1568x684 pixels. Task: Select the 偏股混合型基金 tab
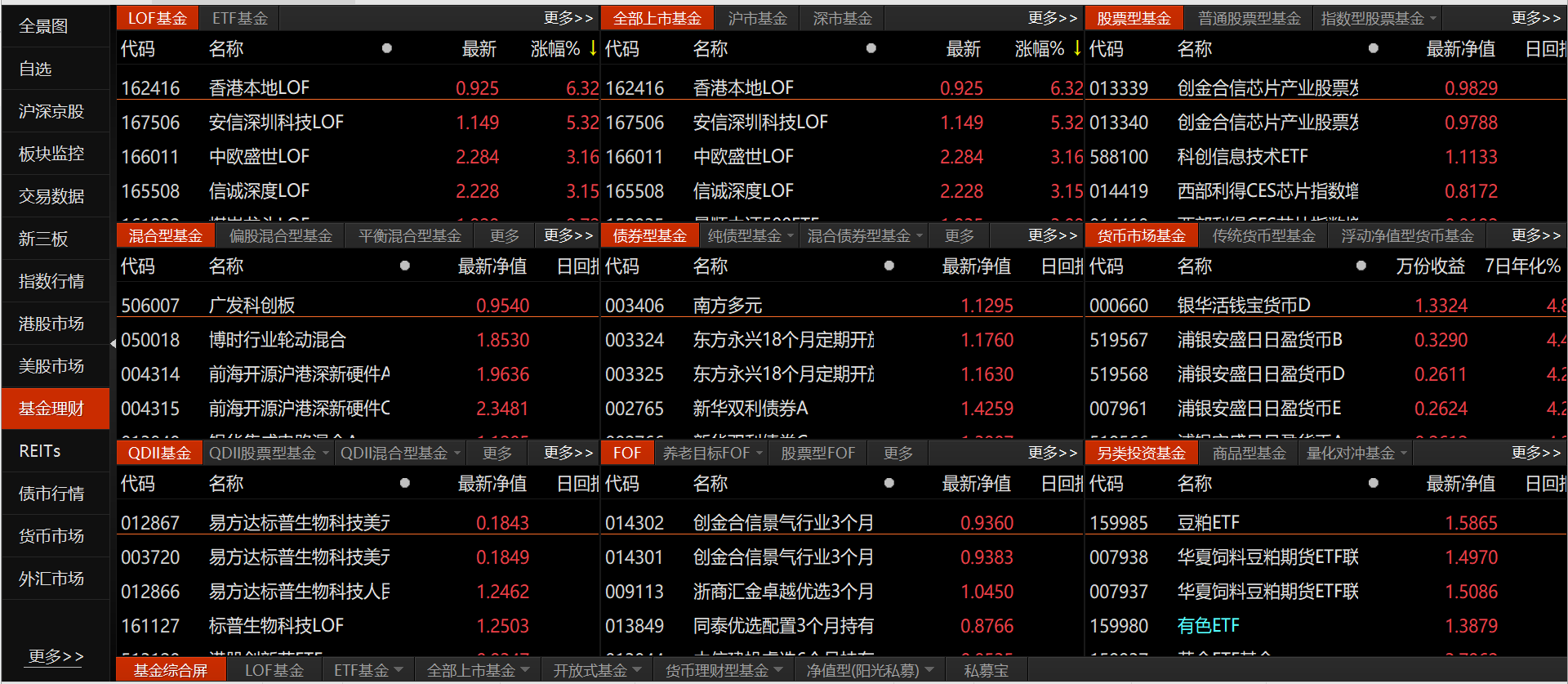281,236
